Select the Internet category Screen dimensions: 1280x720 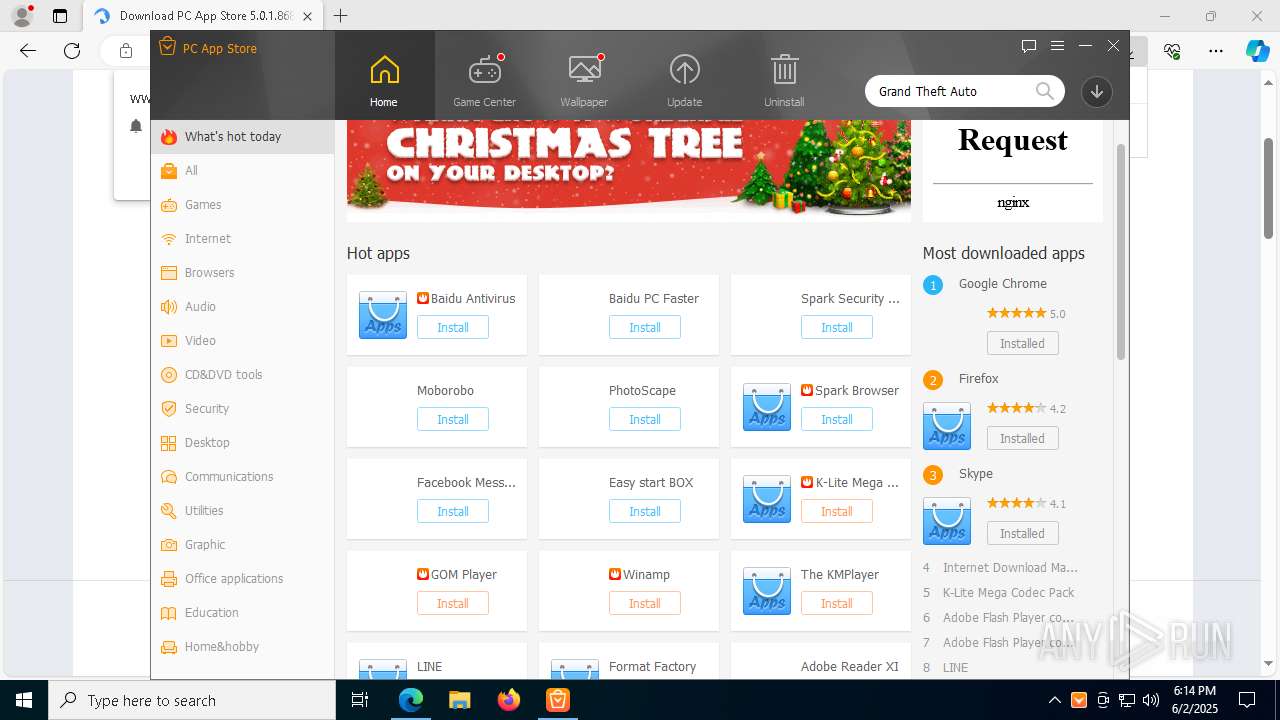click(243, 239)
